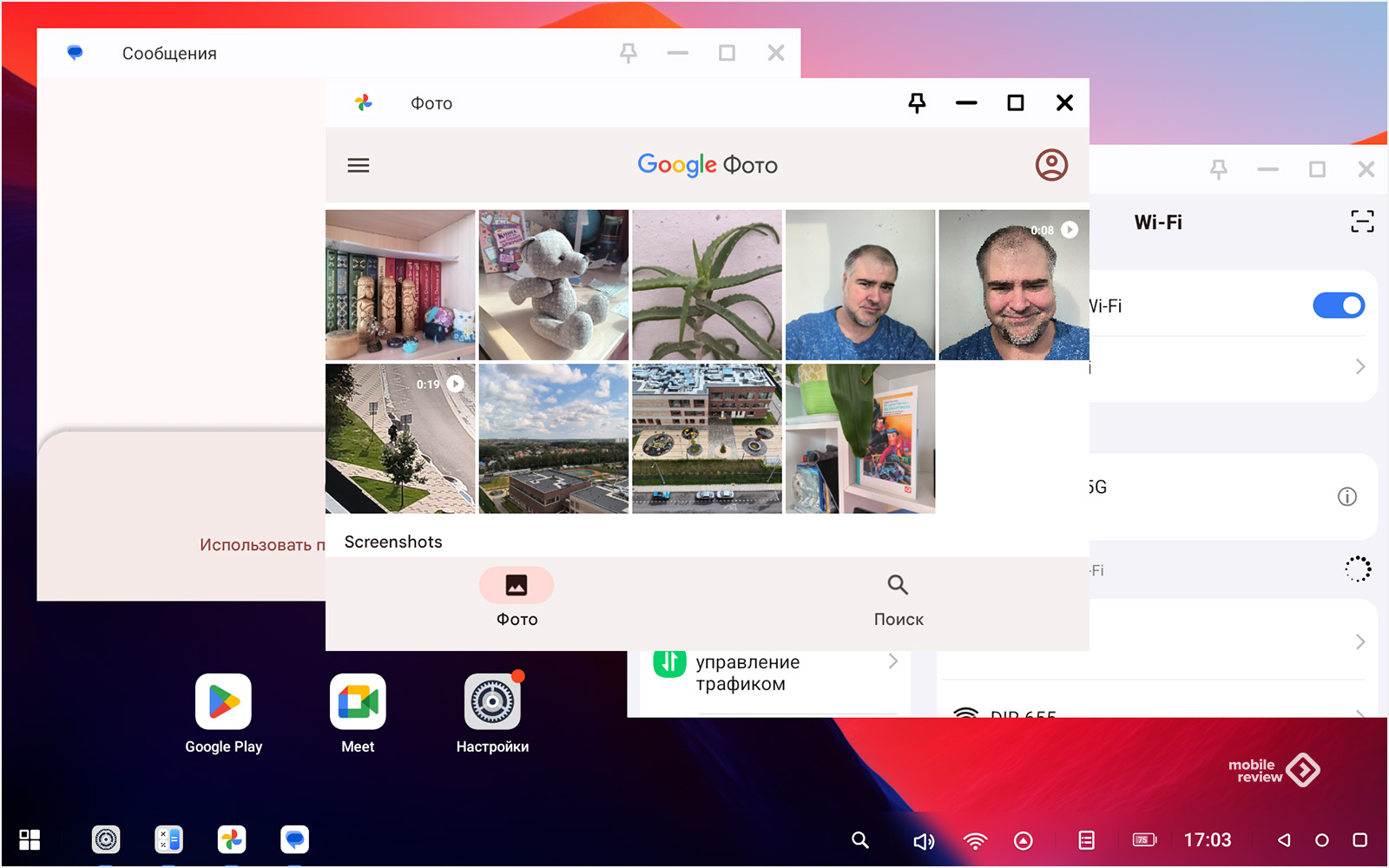Switch to the Фото tab in Photos
This screenshot has width=1389, height=868.
(517, 598)
